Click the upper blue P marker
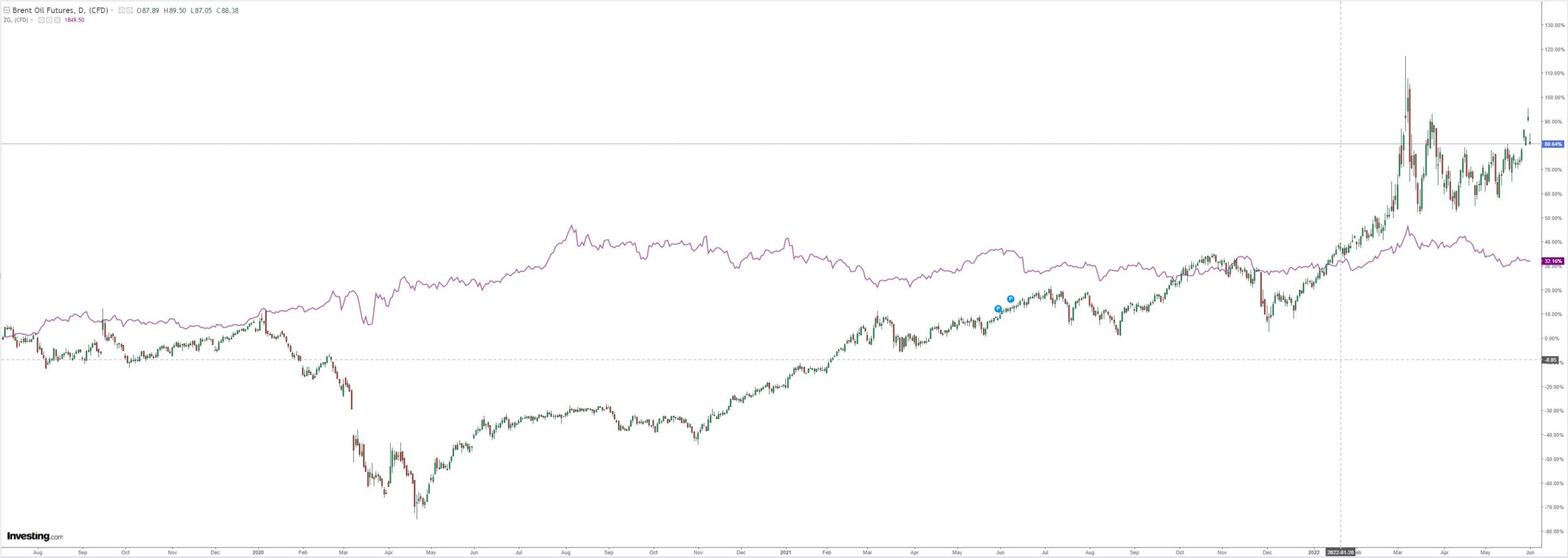Viewport: 1568px width, 558px height. [1011, 299]
